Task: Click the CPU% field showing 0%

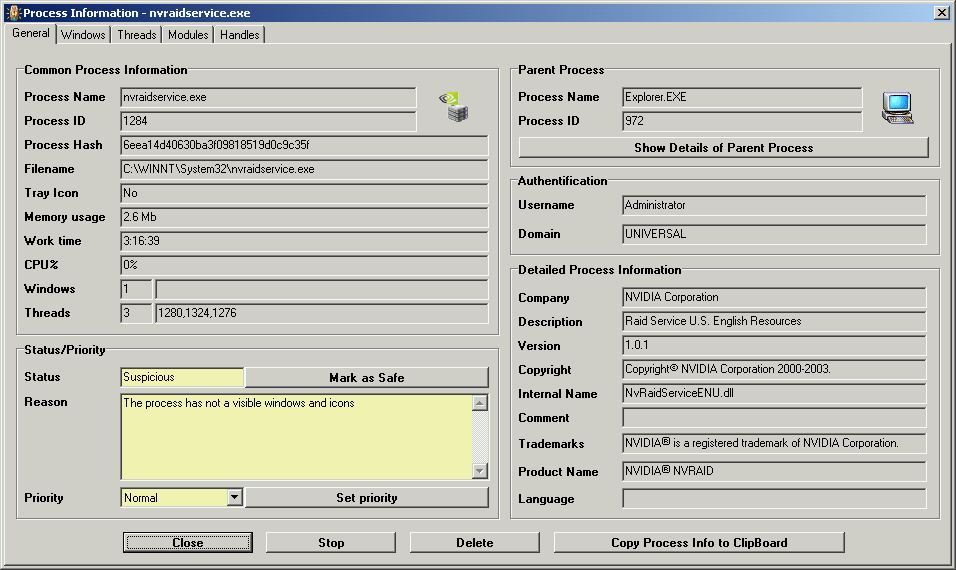Action: pyautogui.click(x=304, y=265)
